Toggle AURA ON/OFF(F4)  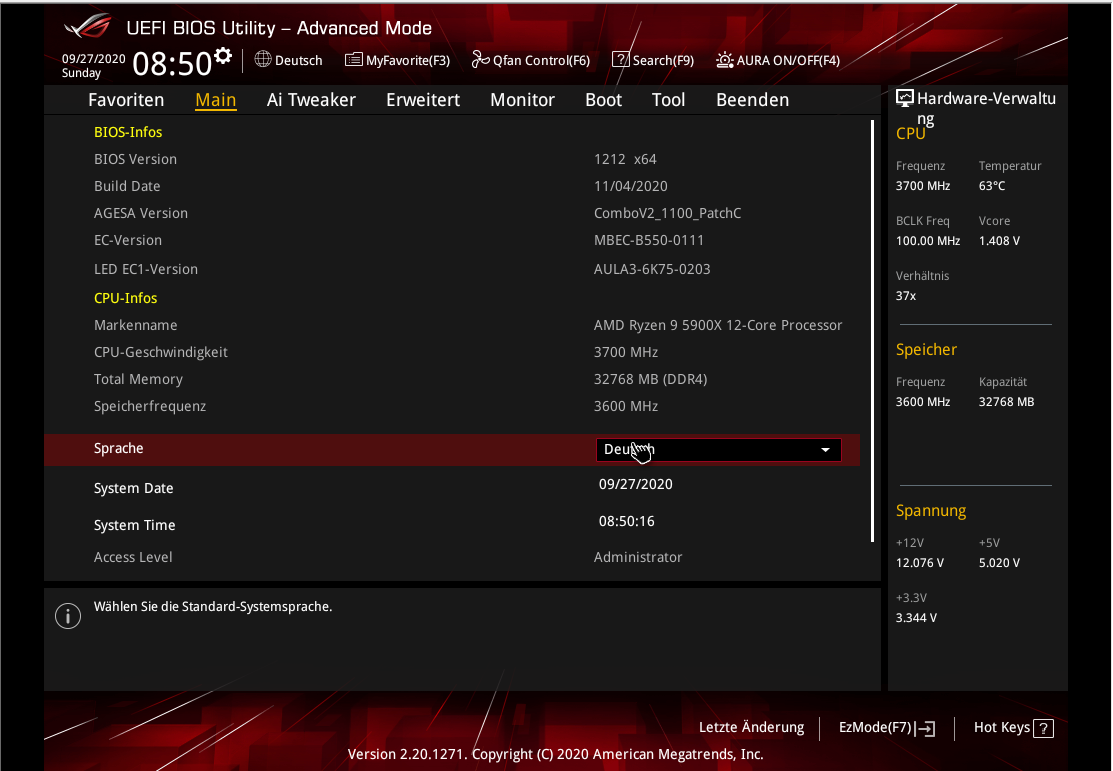tap(778, 60)
